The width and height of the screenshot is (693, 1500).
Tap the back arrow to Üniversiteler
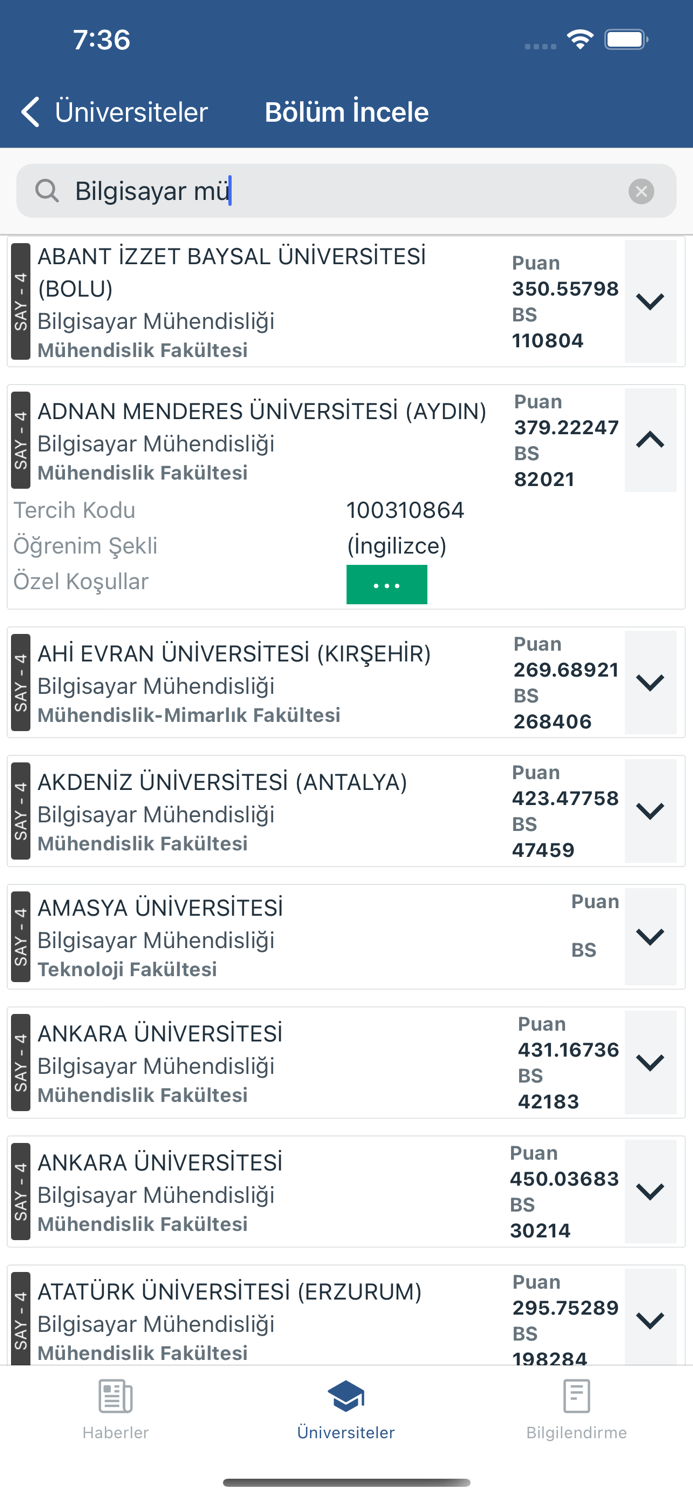[x=32, y=112]
